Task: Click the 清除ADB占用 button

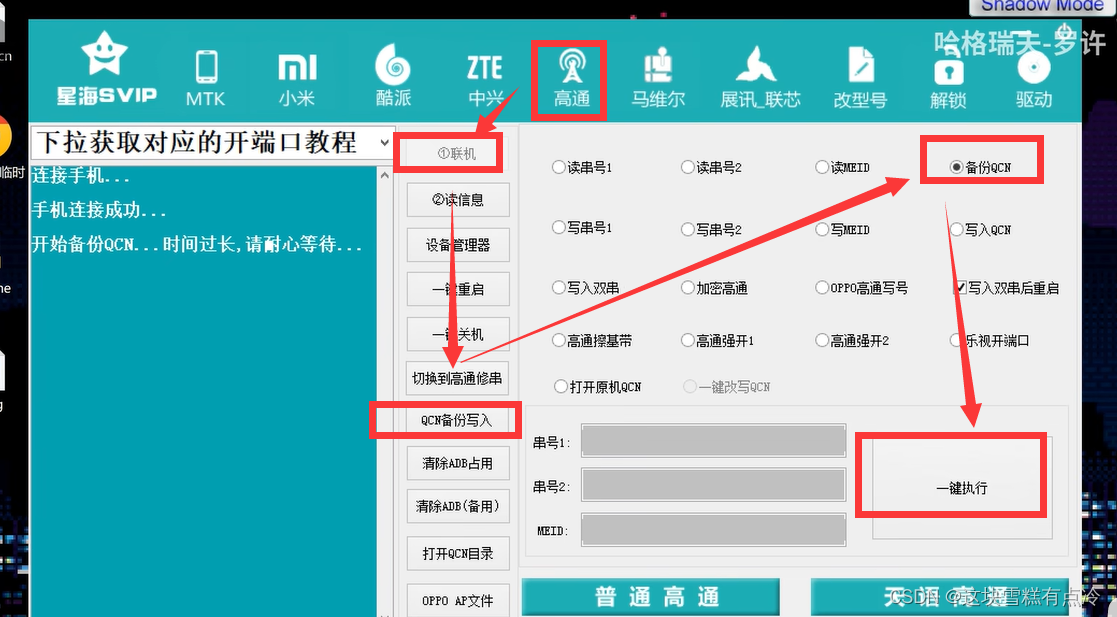Action: tap(457, 463)
